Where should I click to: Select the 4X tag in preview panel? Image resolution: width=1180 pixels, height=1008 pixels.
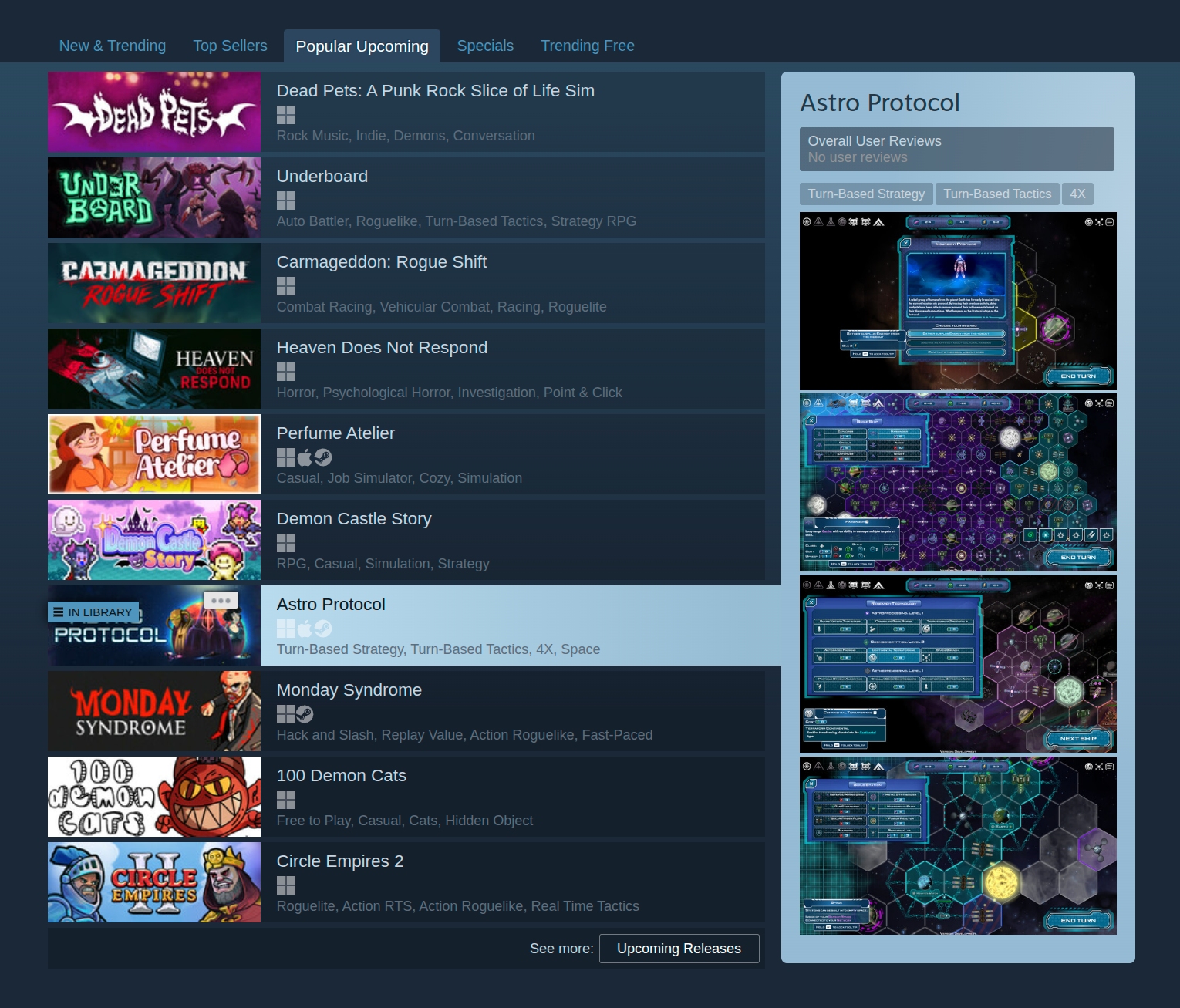tap(1077, 194)
